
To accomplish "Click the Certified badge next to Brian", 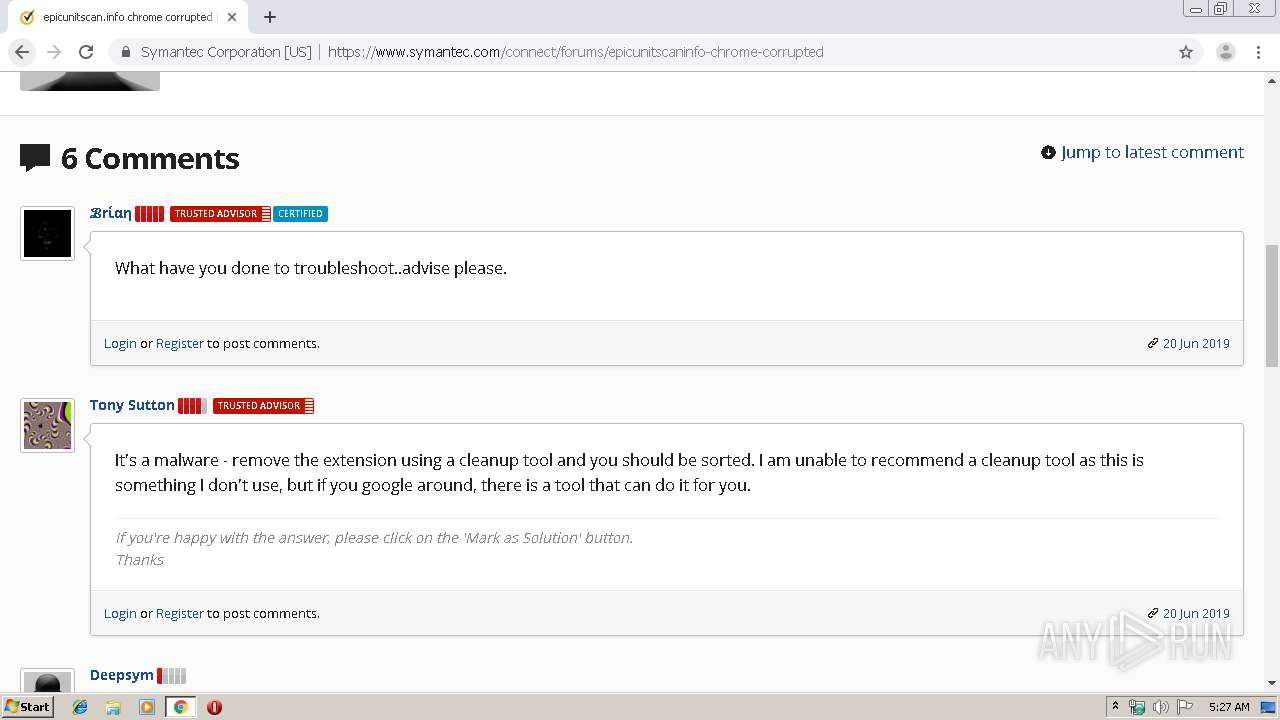I will coord(300,213).
